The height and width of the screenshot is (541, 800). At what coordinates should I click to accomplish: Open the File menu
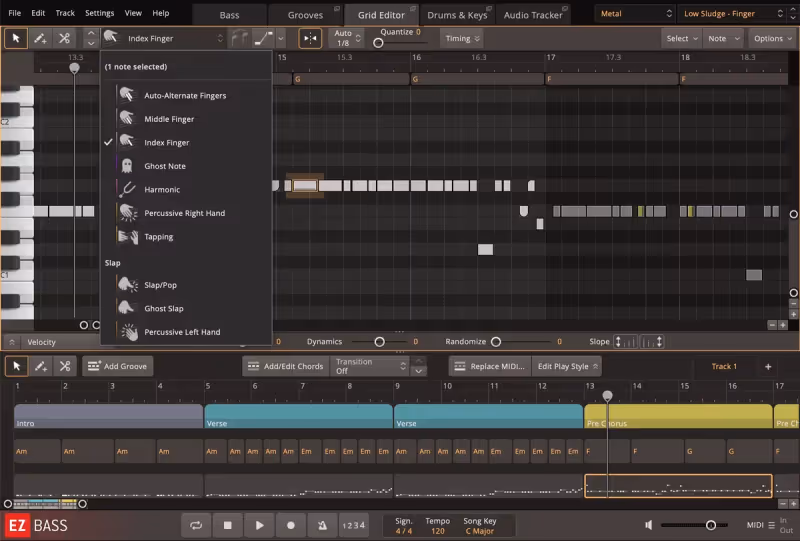[15, 13]
